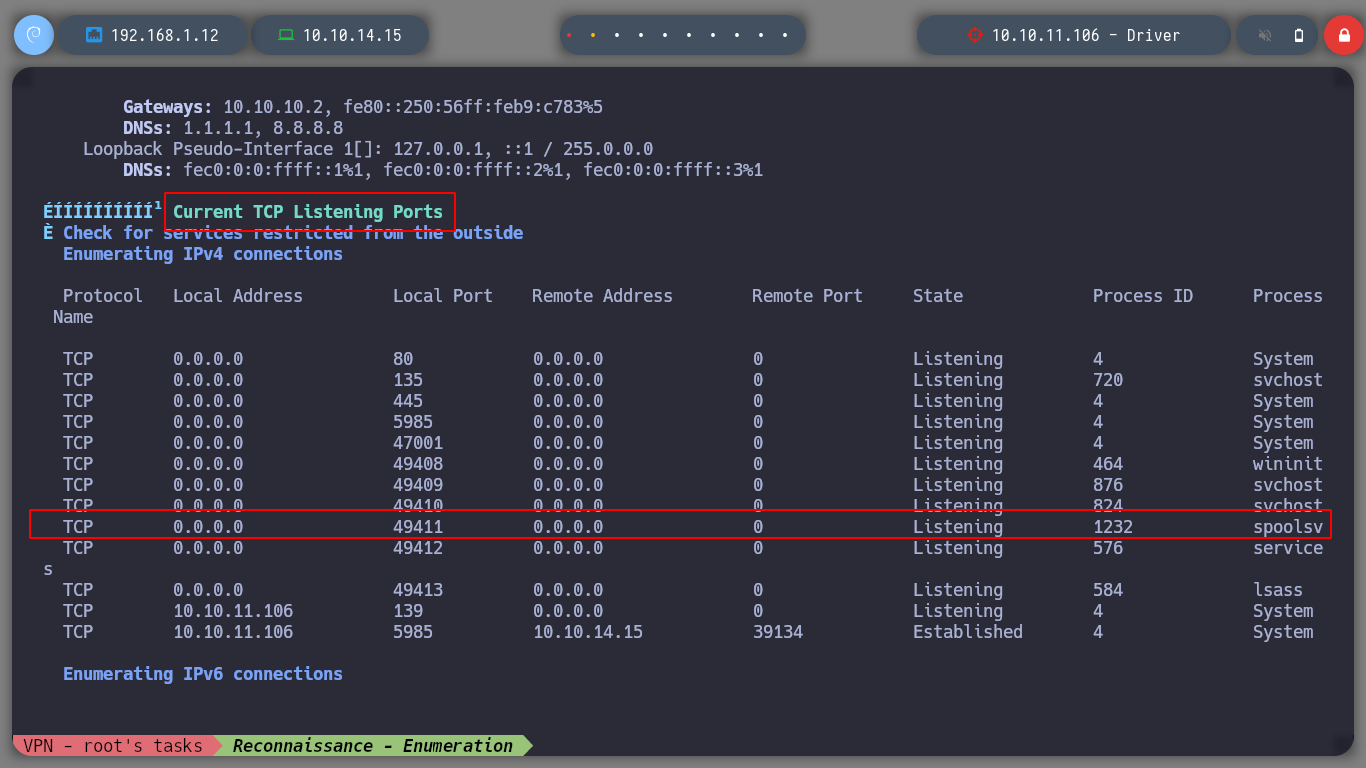Click process ID 876 in the table
Screen dimensions: 1366x768
1108,485
